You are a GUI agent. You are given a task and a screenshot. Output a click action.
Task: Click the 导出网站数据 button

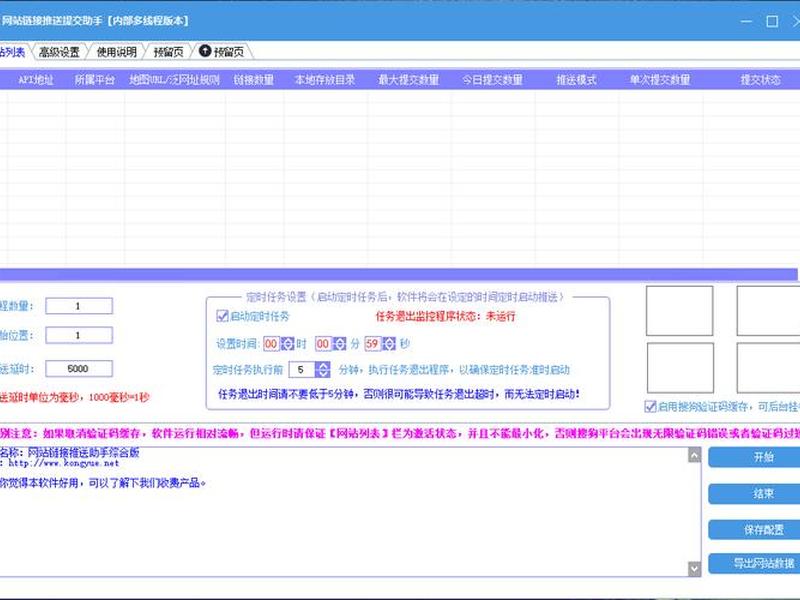point(755,563)
